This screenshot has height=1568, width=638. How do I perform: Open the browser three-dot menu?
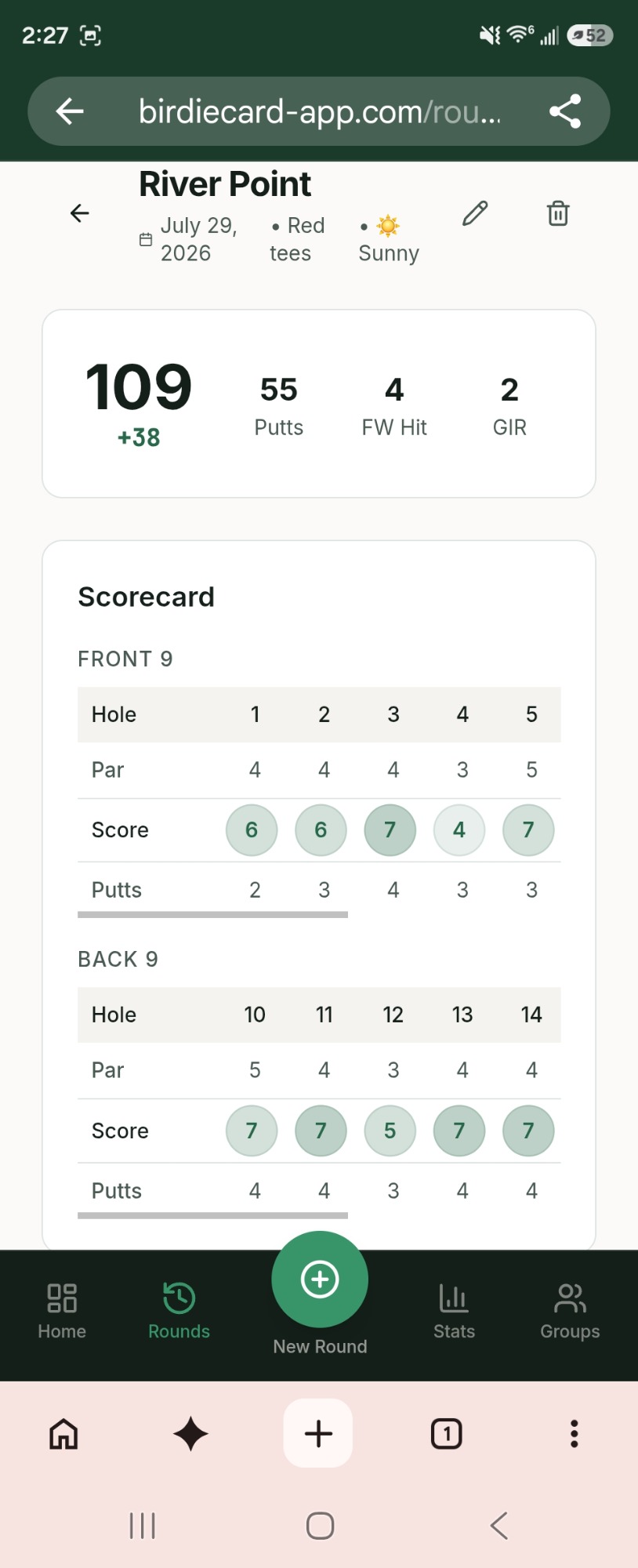[x=575, y=1434]
